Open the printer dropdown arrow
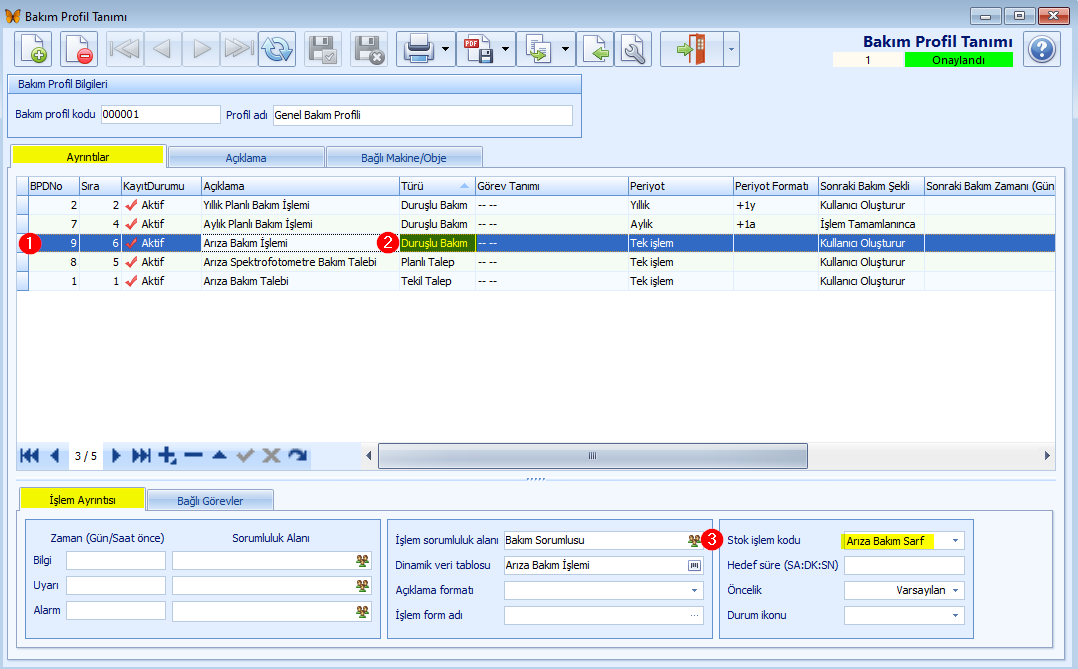The height and width of the screenshot is (669, 1078). [446, 50]
